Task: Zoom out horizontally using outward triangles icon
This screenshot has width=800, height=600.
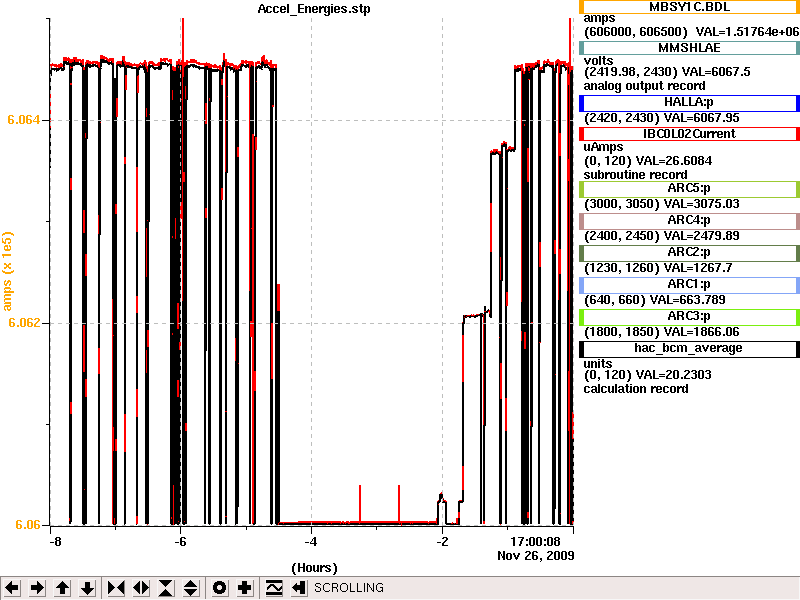Action: [x=141, y=588]
